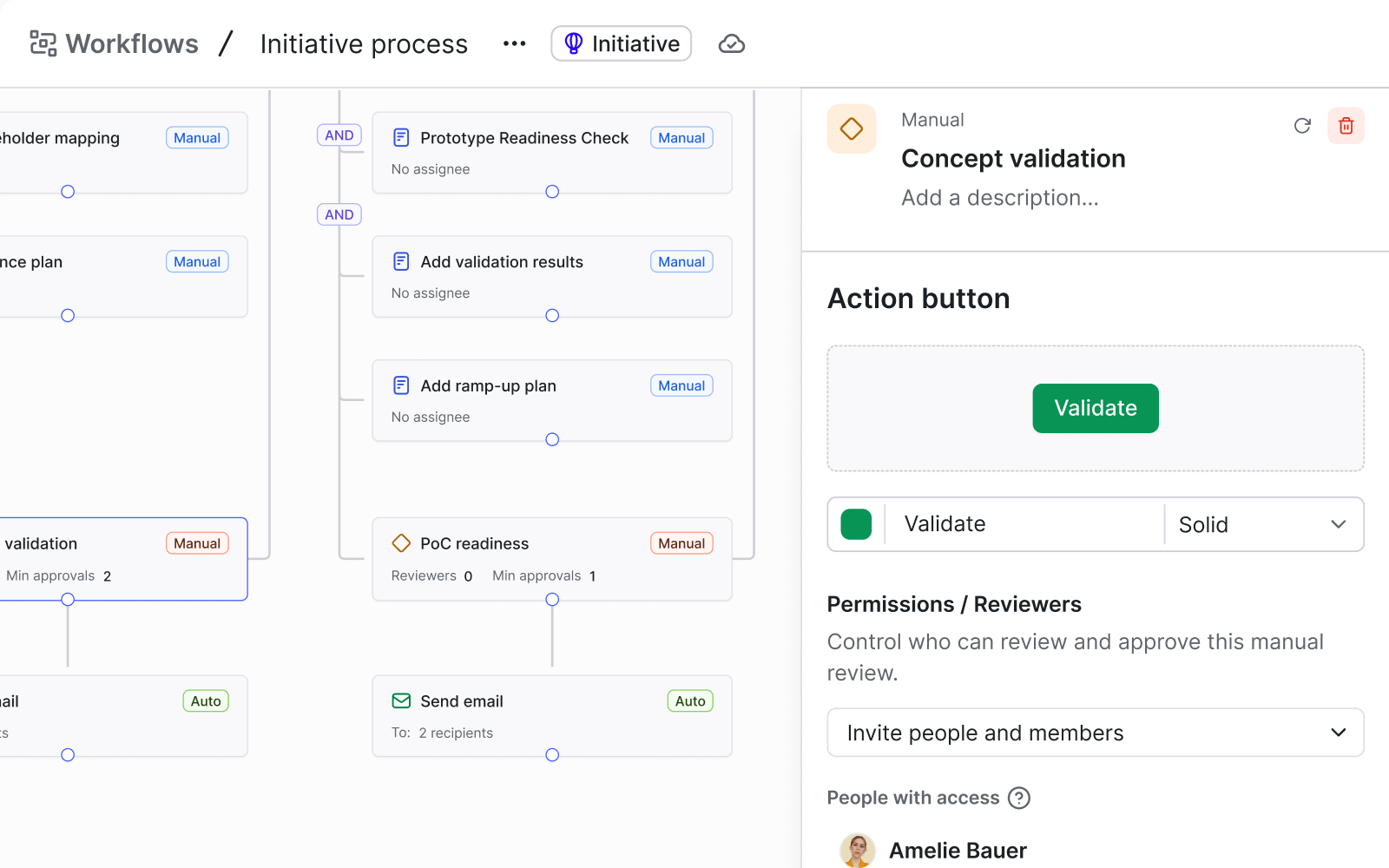Image resolution: width=1389 pixels, height=868 pixels.
Task: Click the lower AND gateway label
Action: pyautogui.click(x=339, y=214)
